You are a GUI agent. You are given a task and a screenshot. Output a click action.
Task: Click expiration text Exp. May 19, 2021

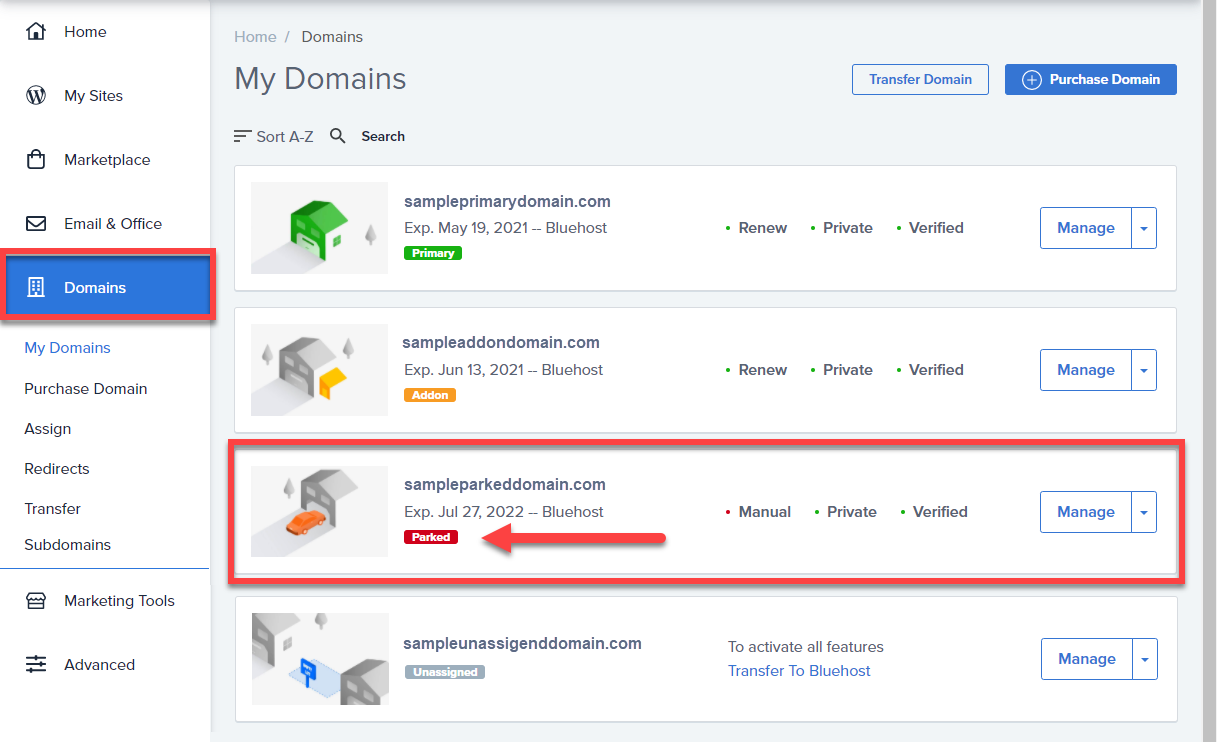(x=465, y=228)
